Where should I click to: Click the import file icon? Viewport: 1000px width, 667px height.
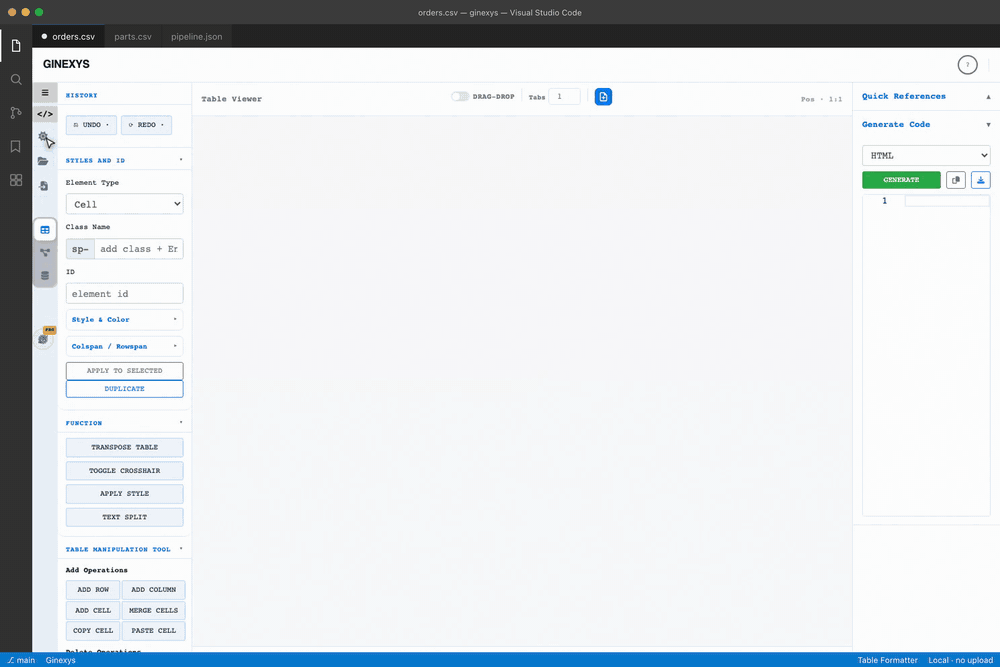pos(43,186)
